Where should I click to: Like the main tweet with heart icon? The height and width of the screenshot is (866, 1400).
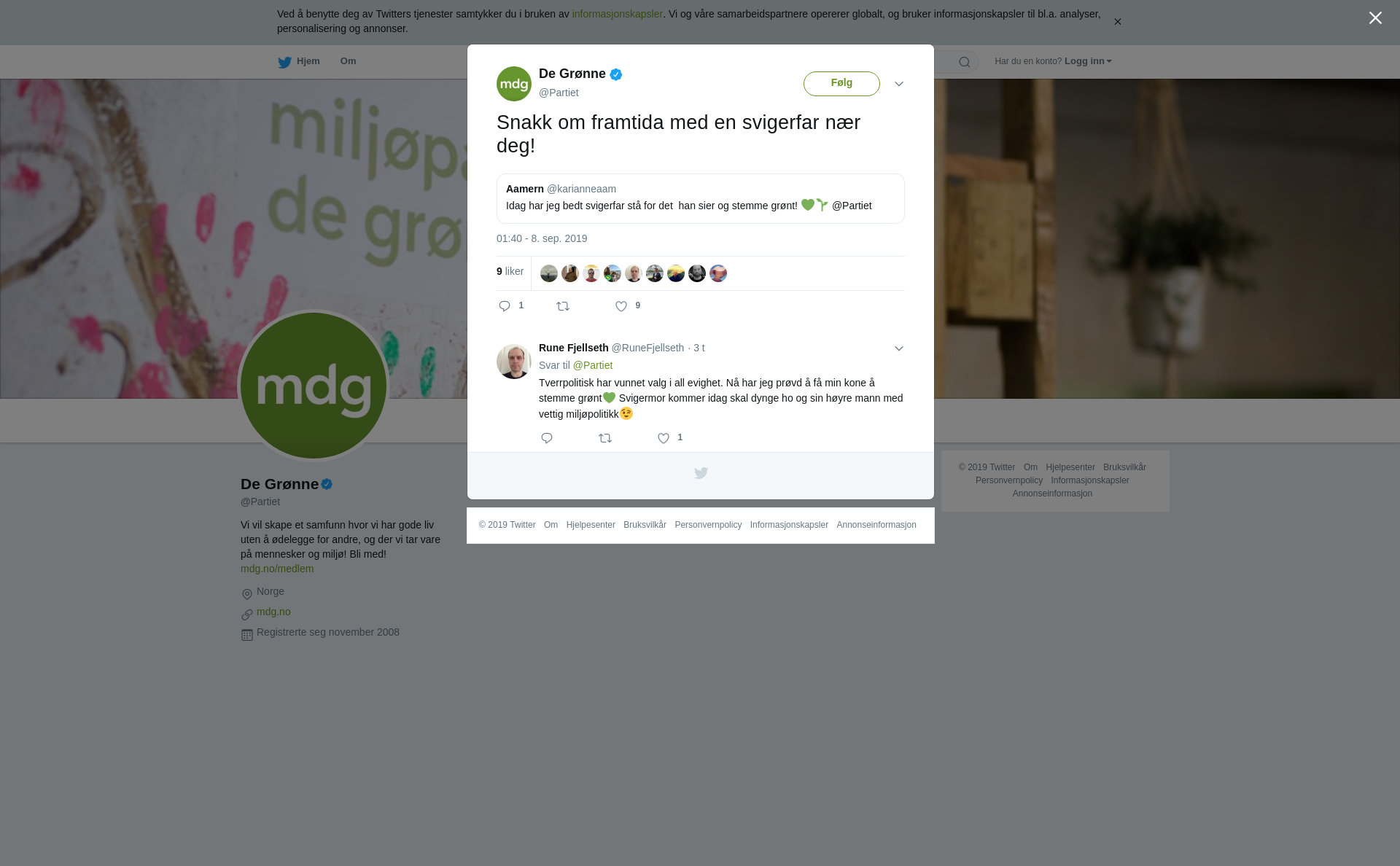(x=621, y=307)
